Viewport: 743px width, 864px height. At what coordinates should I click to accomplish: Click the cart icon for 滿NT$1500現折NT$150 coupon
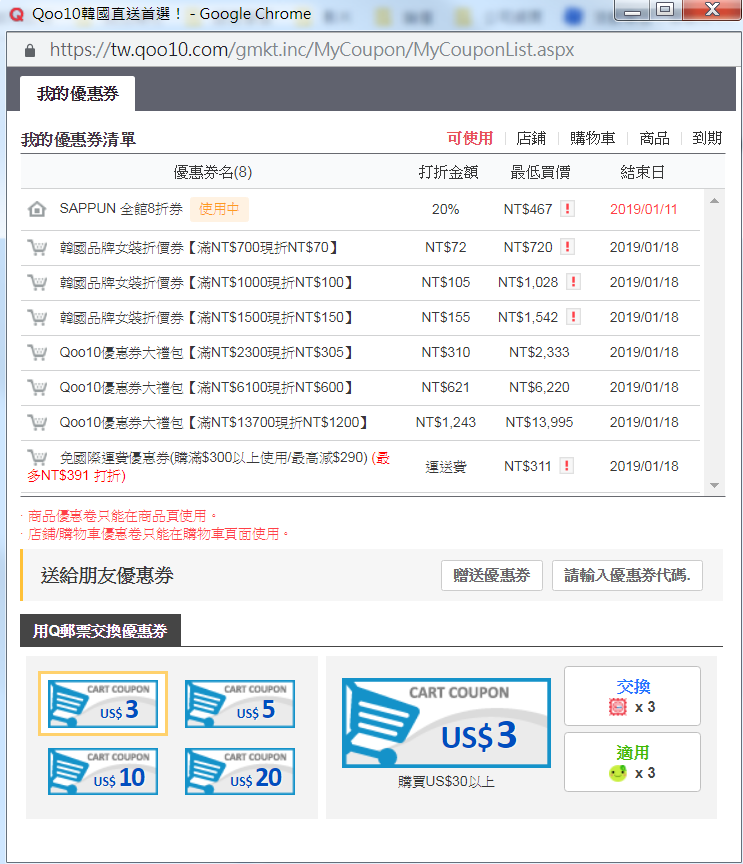pyautogui.click(x=37, y=317)
